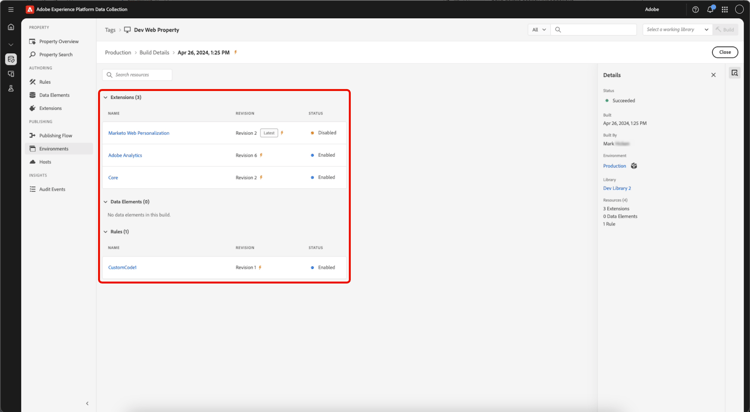Click Build Details breadcrumb

(x=154, y=53)
